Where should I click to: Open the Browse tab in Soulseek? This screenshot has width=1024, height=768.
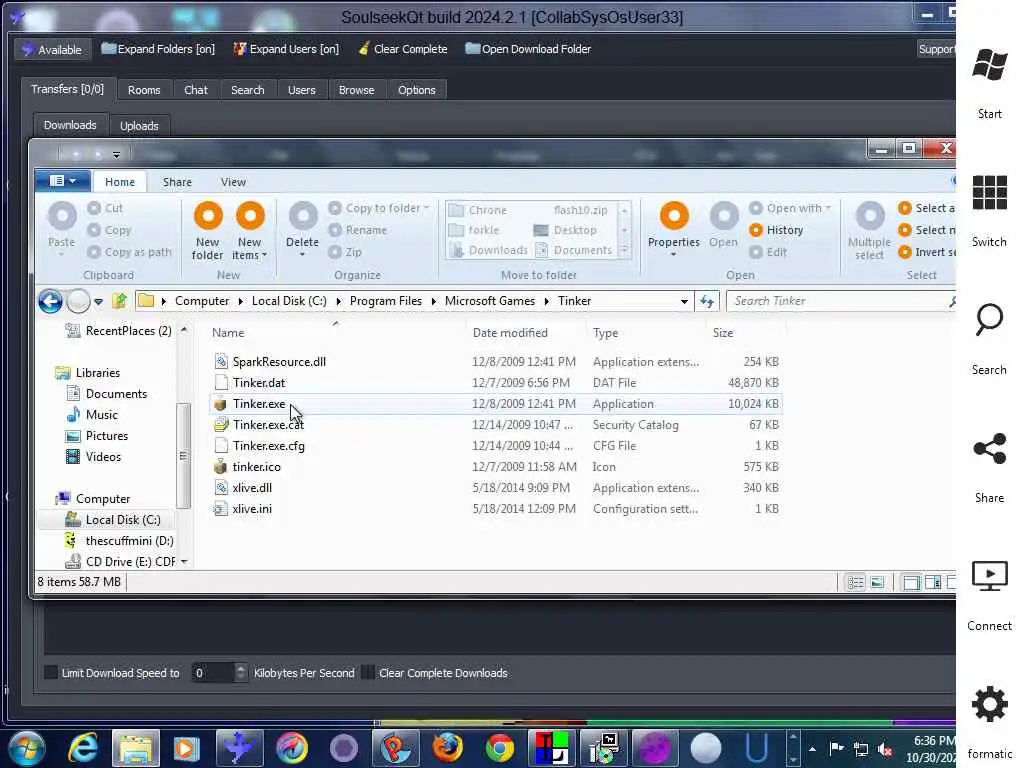[357, 90]
